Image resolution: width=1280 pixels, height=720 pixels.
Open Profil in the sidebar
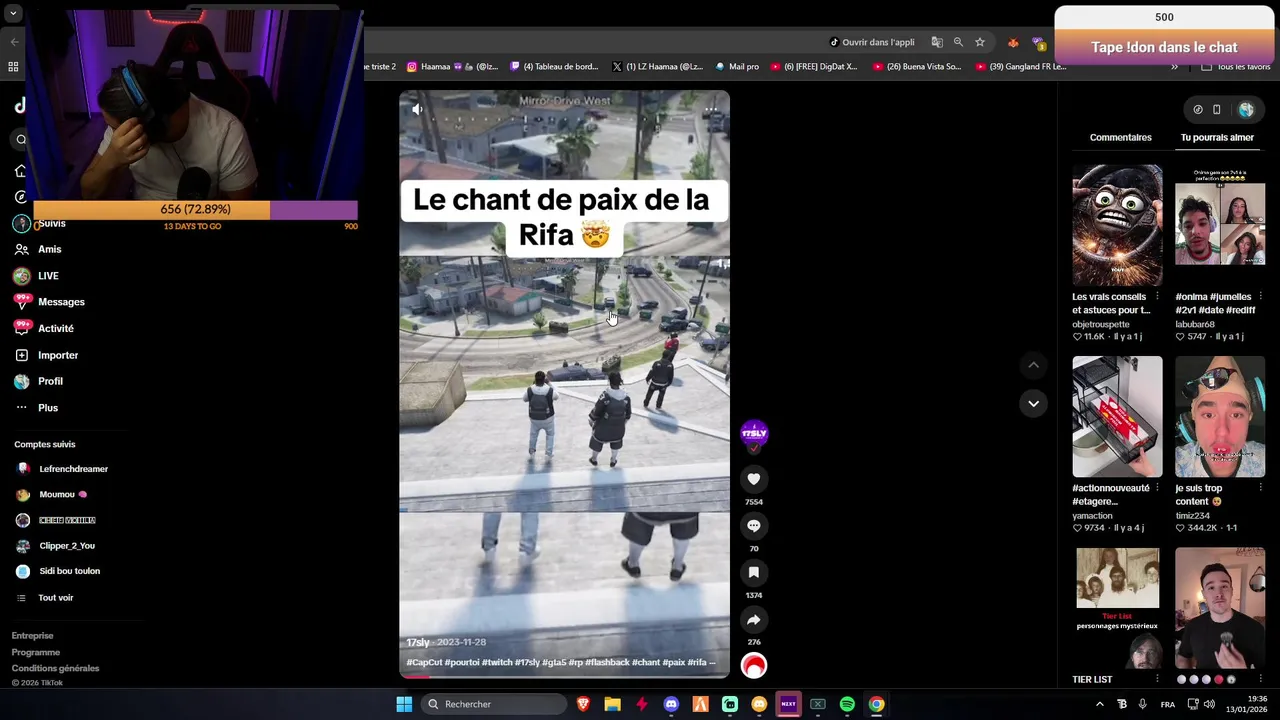(x=50, y=381)
